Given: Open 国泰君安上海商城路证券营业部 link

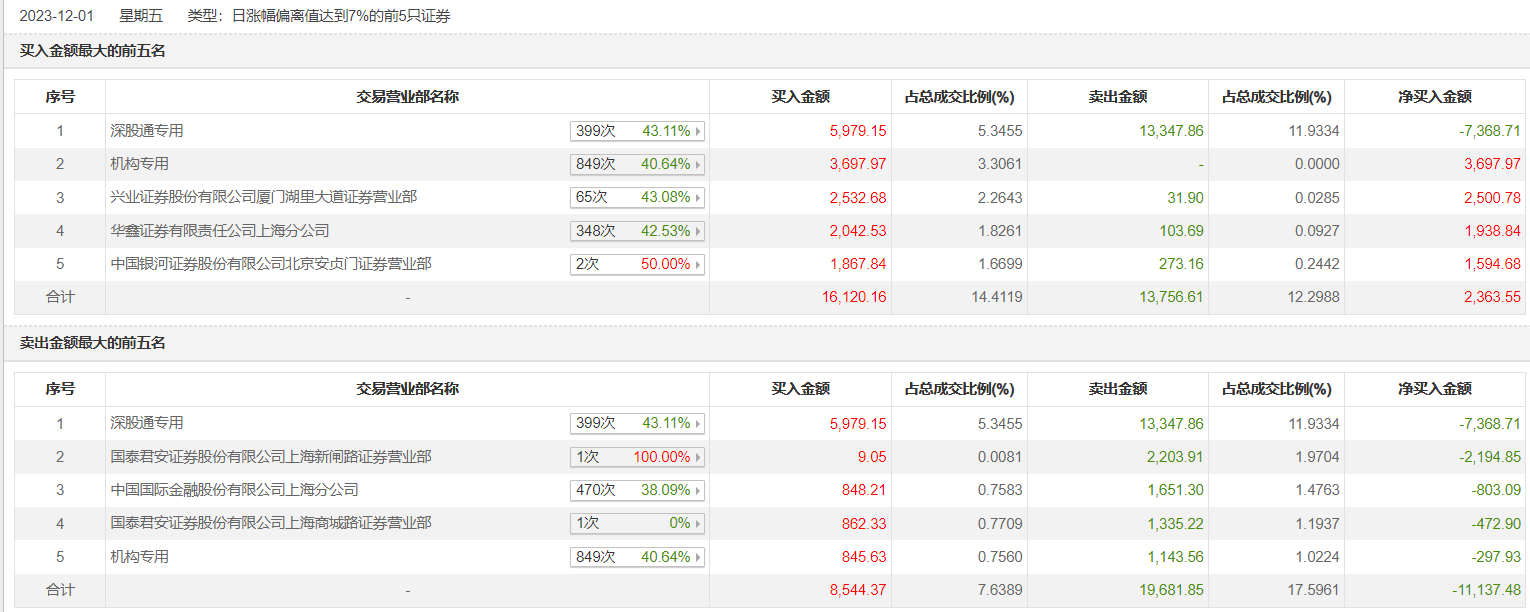Looking at the screenshot, I should [271, 523].
